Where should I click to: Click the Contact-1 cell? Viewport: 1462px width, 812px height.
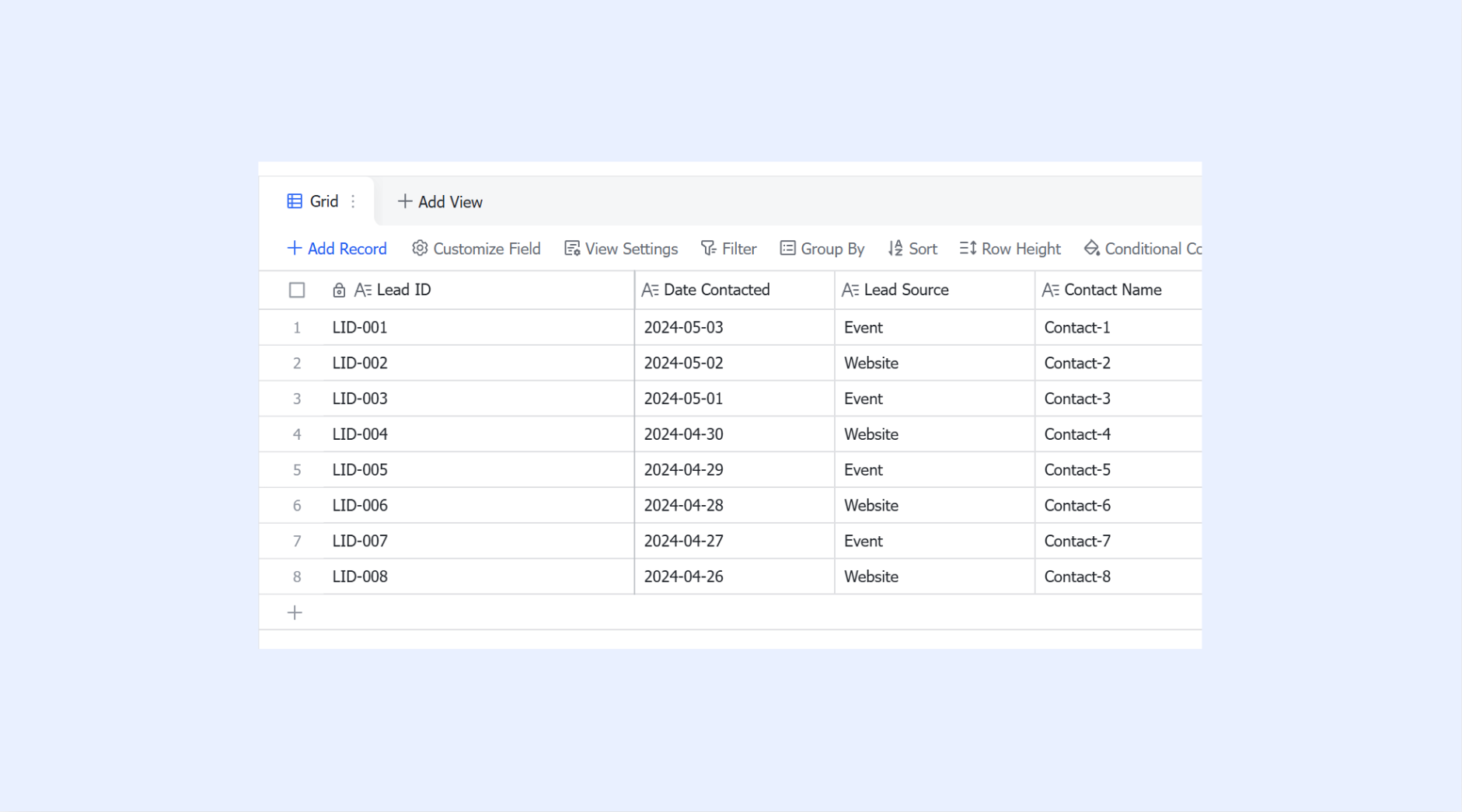coord(1118,327)
